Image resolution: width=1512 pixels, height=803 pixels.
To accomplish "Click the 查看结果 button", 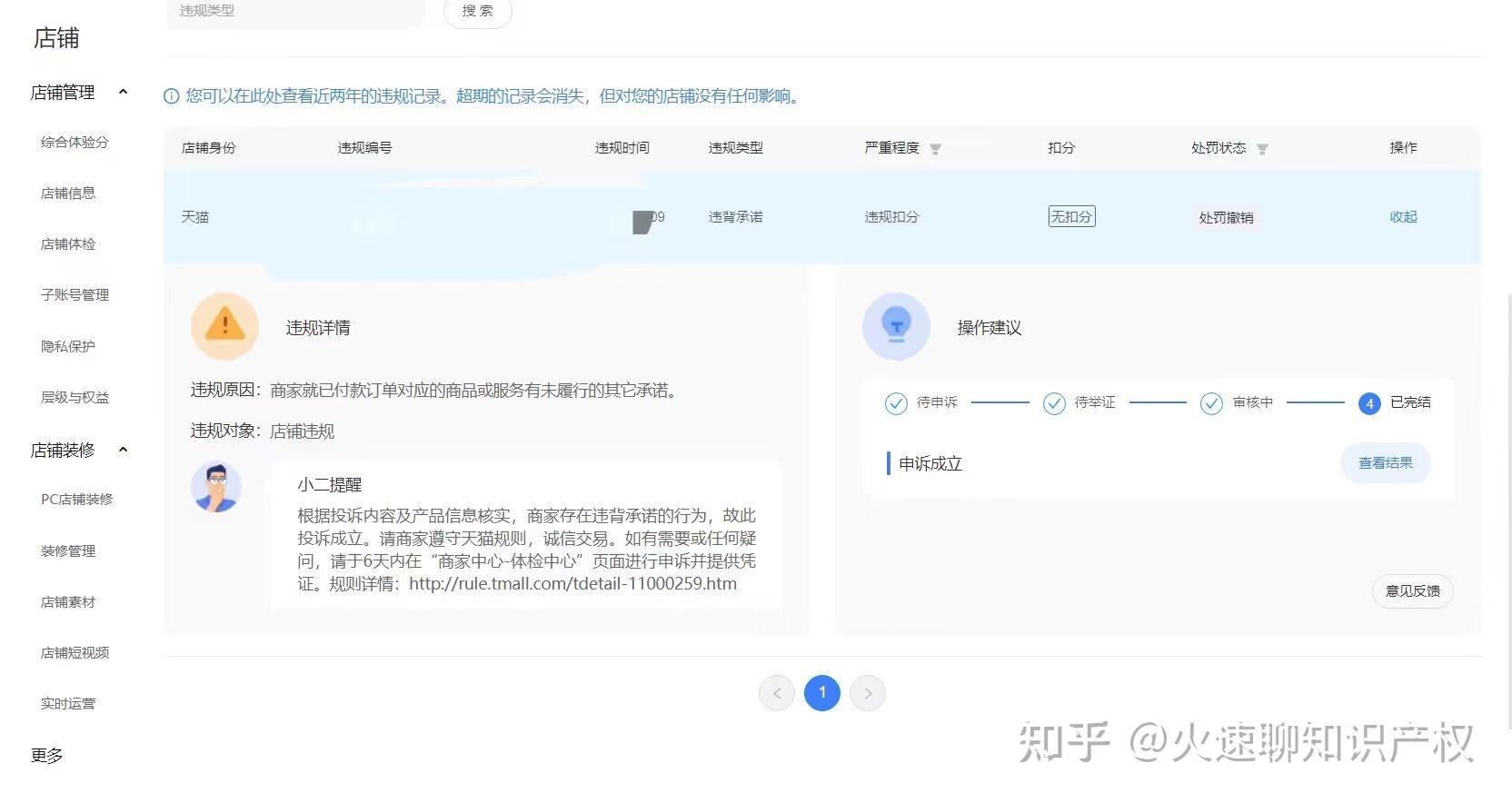I will pos(1386,463).
